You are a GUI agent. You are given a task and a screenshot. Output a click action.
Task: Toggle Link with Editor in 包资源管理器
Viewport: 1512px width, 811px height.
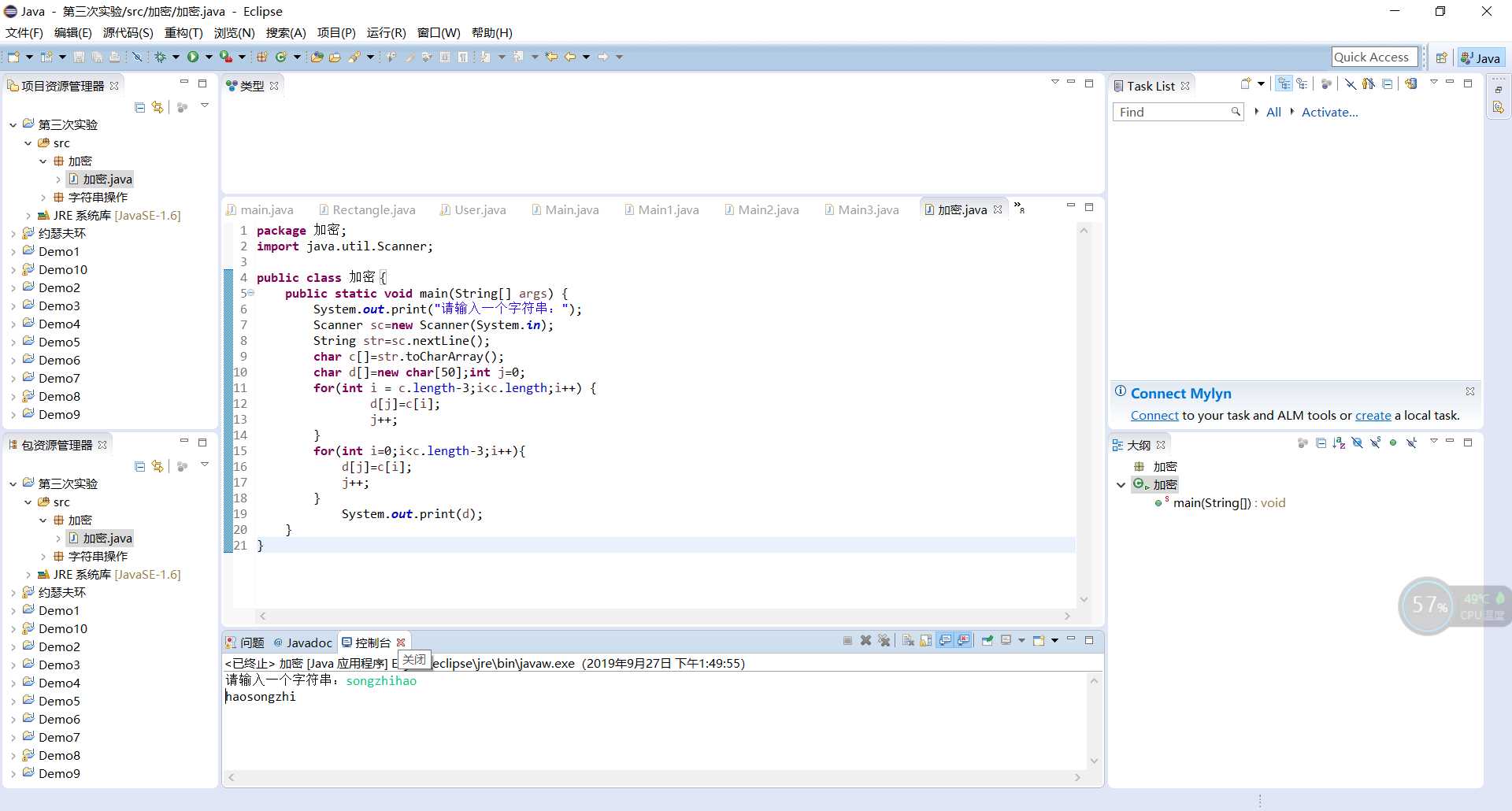[x=157, y=466]
